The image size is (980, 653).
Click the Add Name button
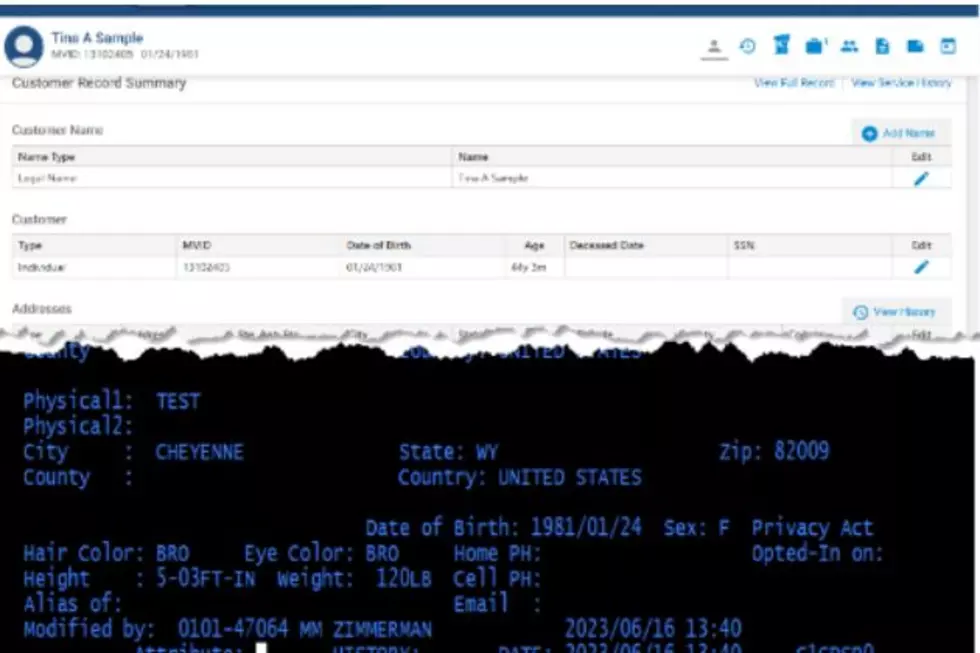coord(901,133)
